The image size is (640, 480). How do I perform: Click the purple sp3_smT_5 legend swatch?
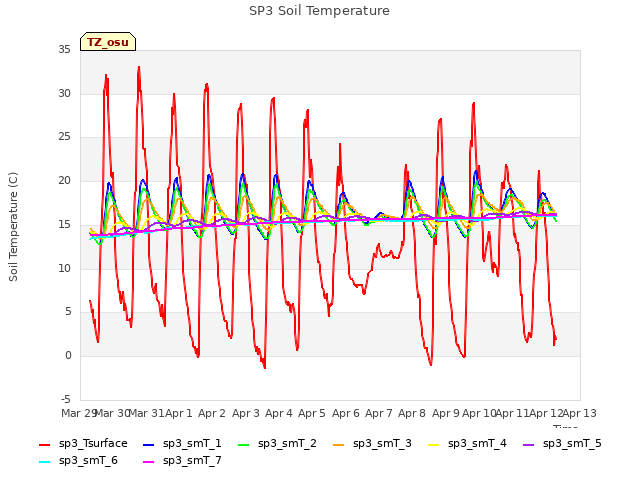coord(529,444)
